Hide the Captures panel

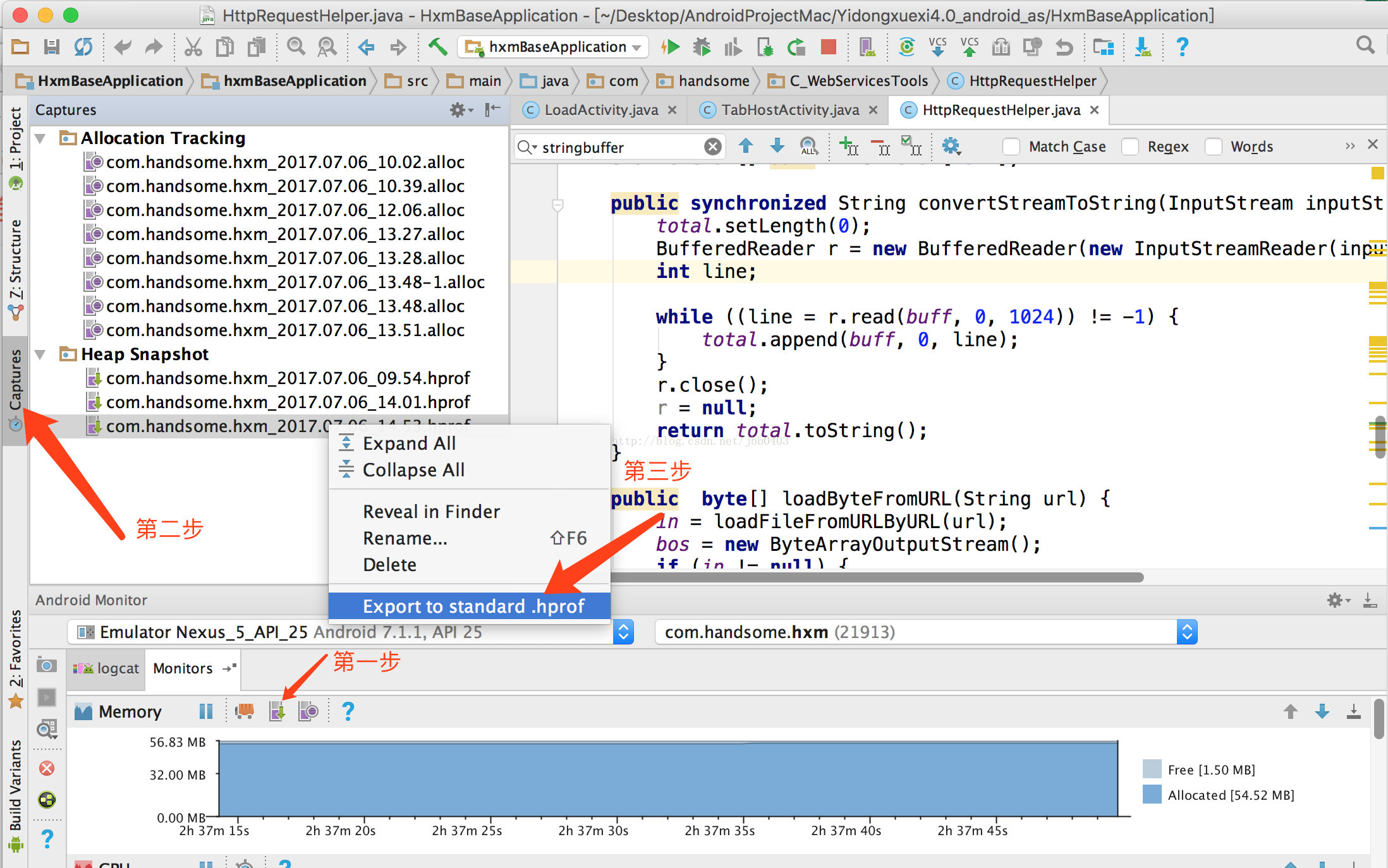[x=493, y=110]
